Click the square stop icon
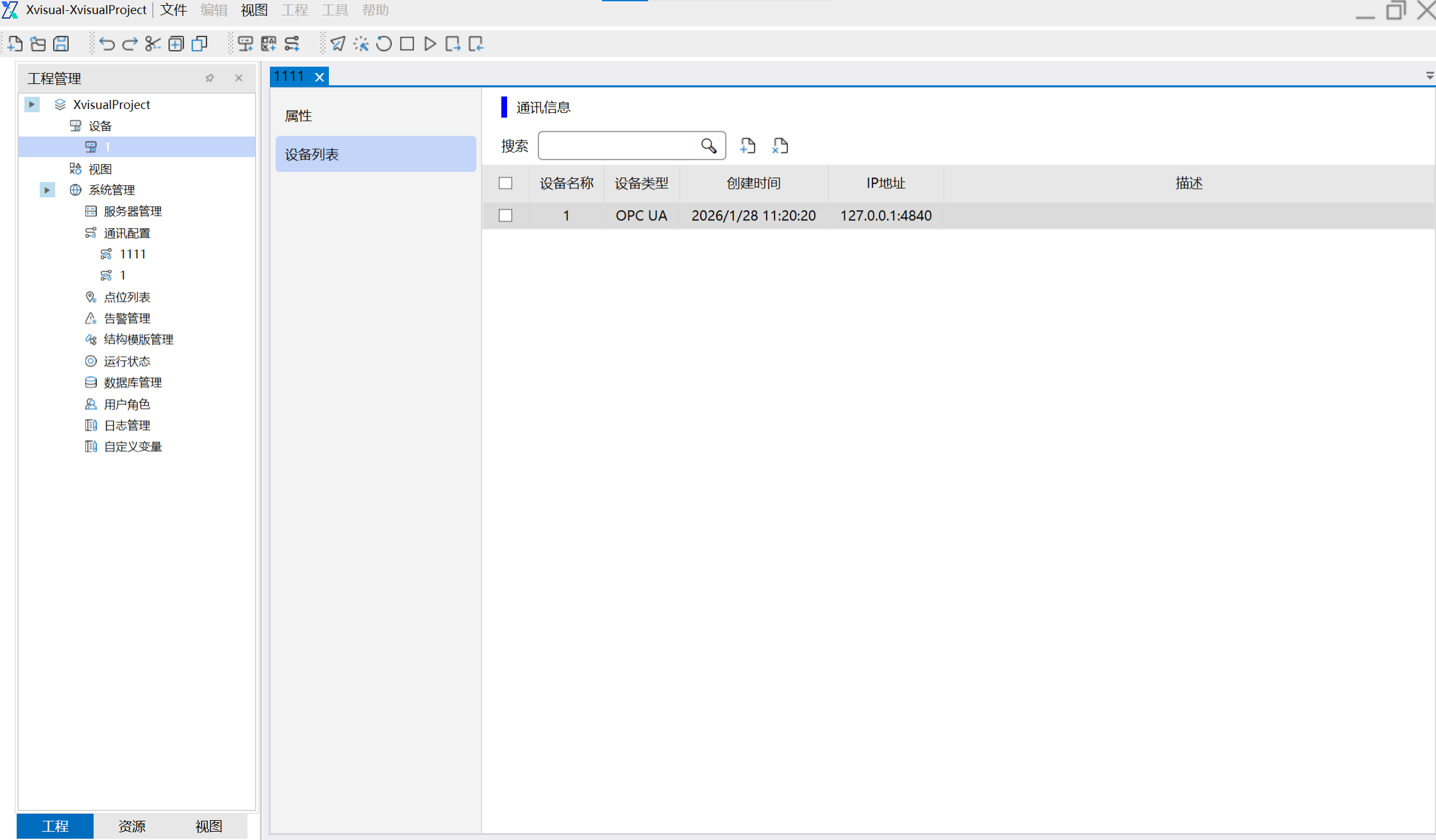This screenshot has width=1436, height=840. 407,44
